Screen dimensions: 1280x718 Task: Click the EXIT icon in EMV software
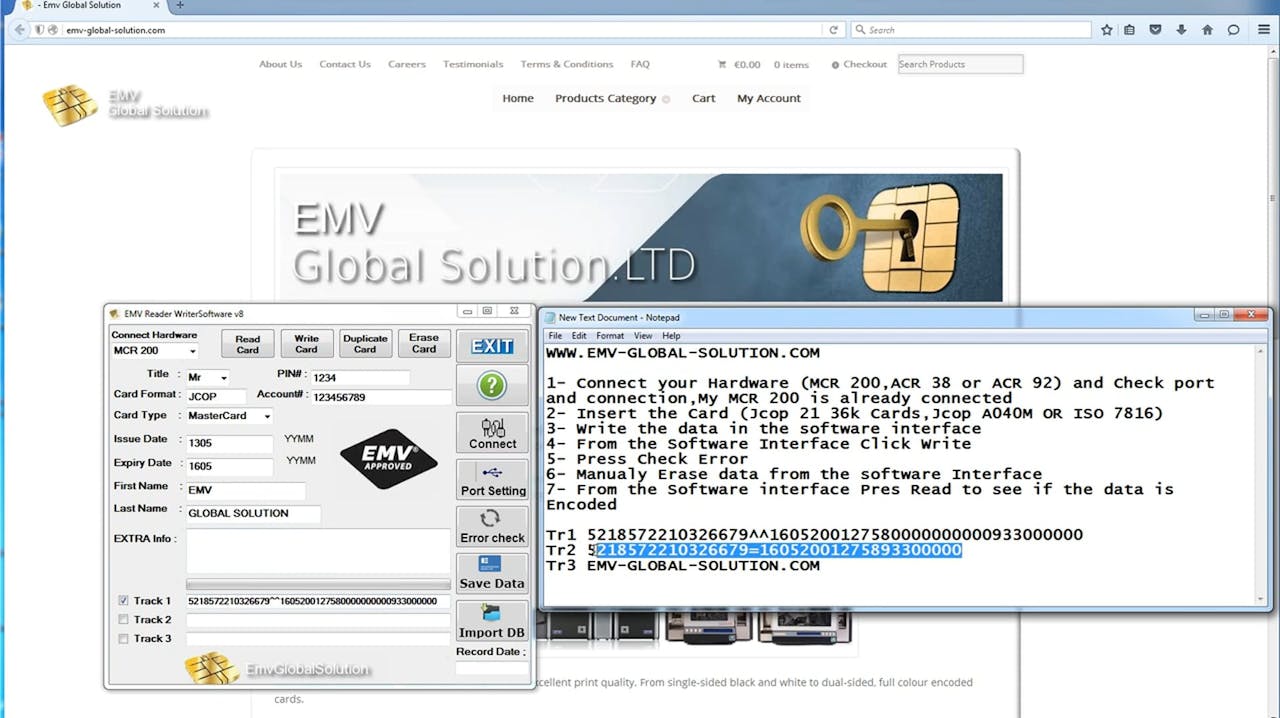tap(491, 345)
